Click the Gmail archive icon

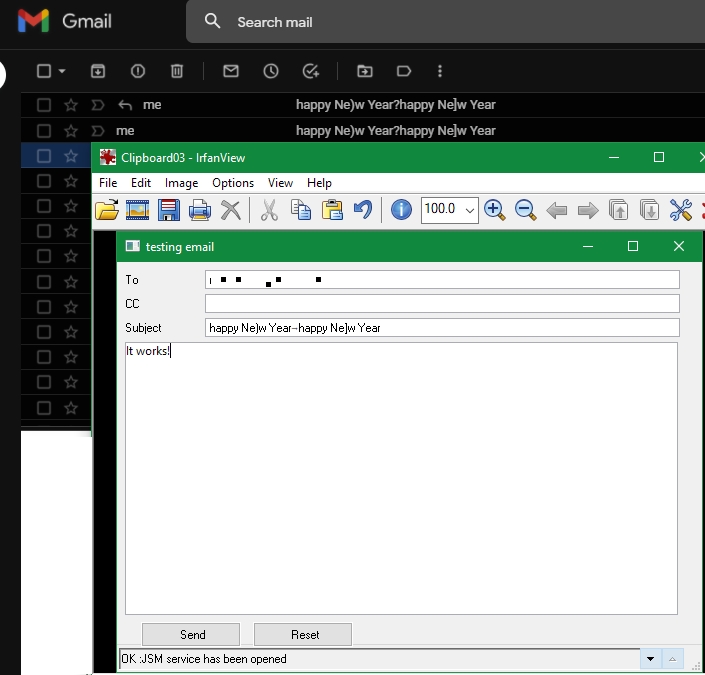point(98,71)
